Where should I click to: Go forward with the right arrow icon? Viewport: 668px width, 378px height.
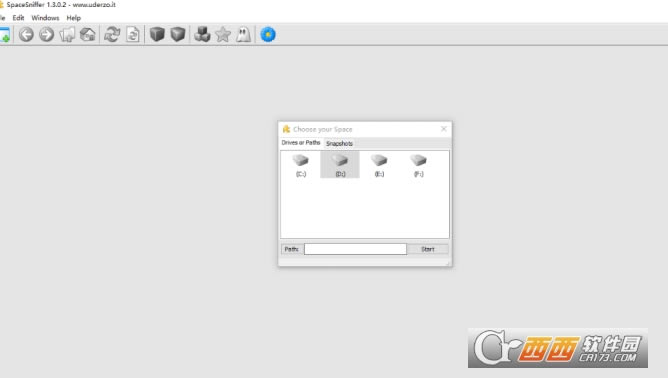tap(47, 35)
